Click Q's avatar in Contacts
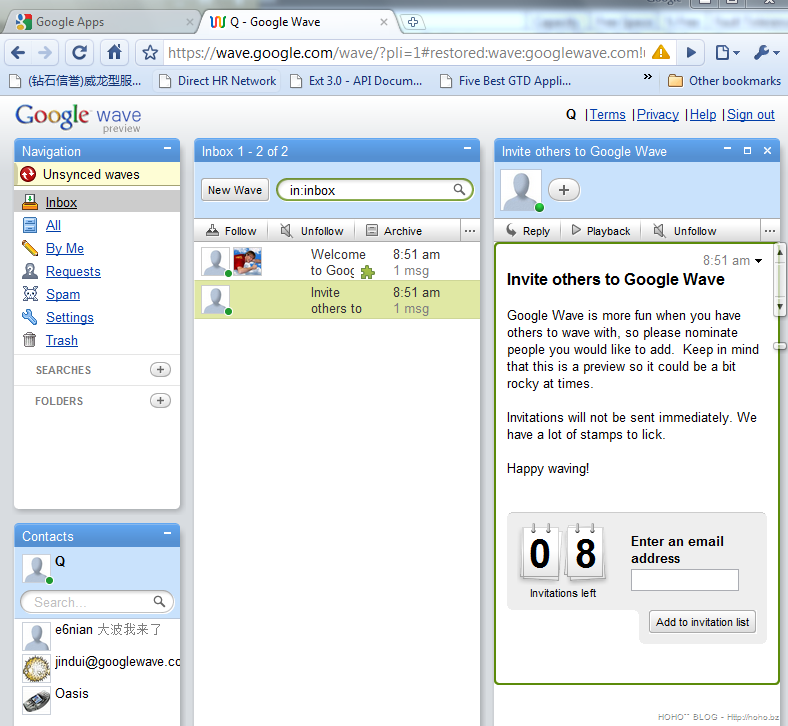788x726 pixels. (x=36, y=568)
